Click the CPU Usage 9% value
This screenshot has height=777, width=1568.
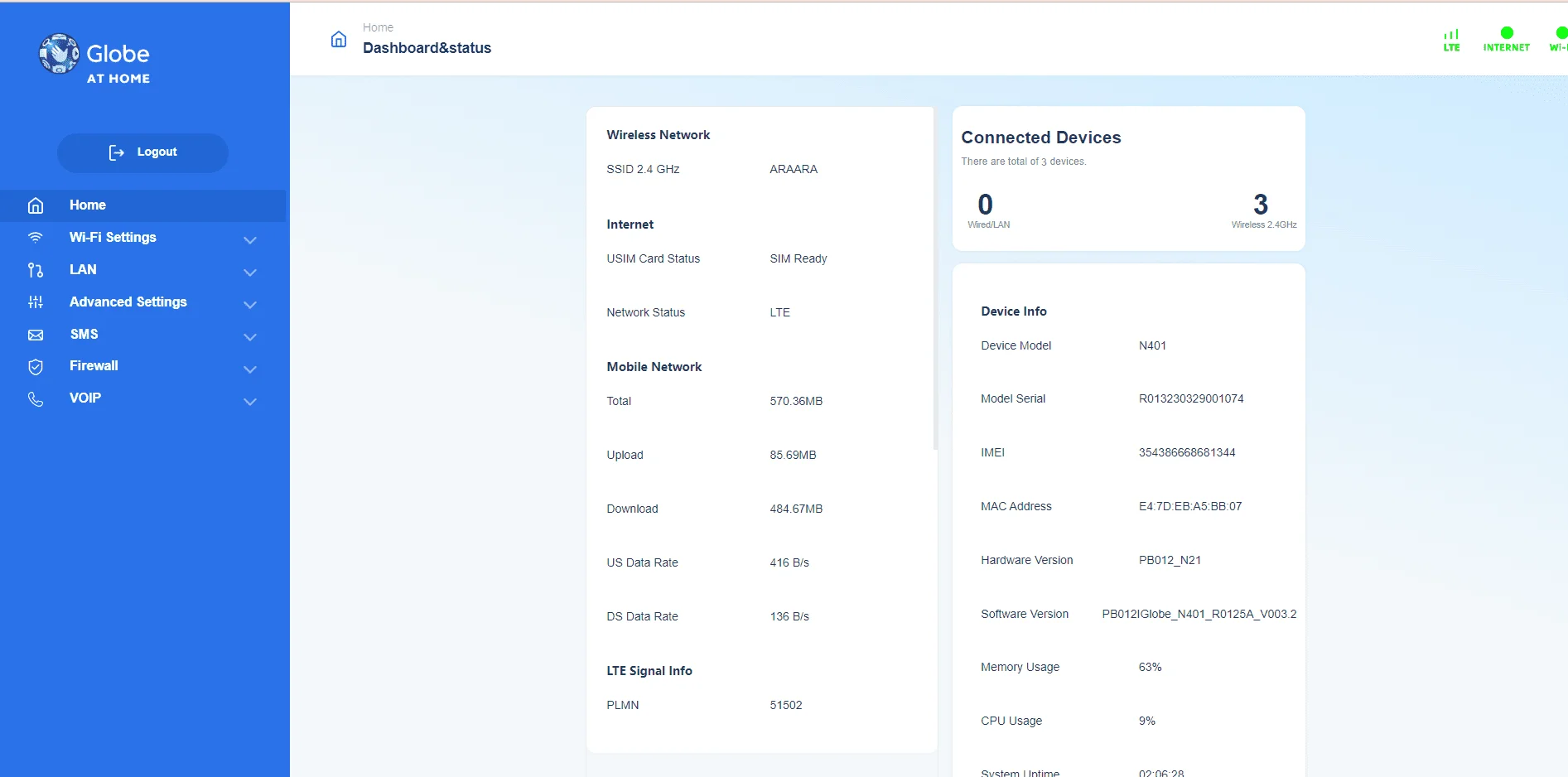click(x=1146, y=721)
